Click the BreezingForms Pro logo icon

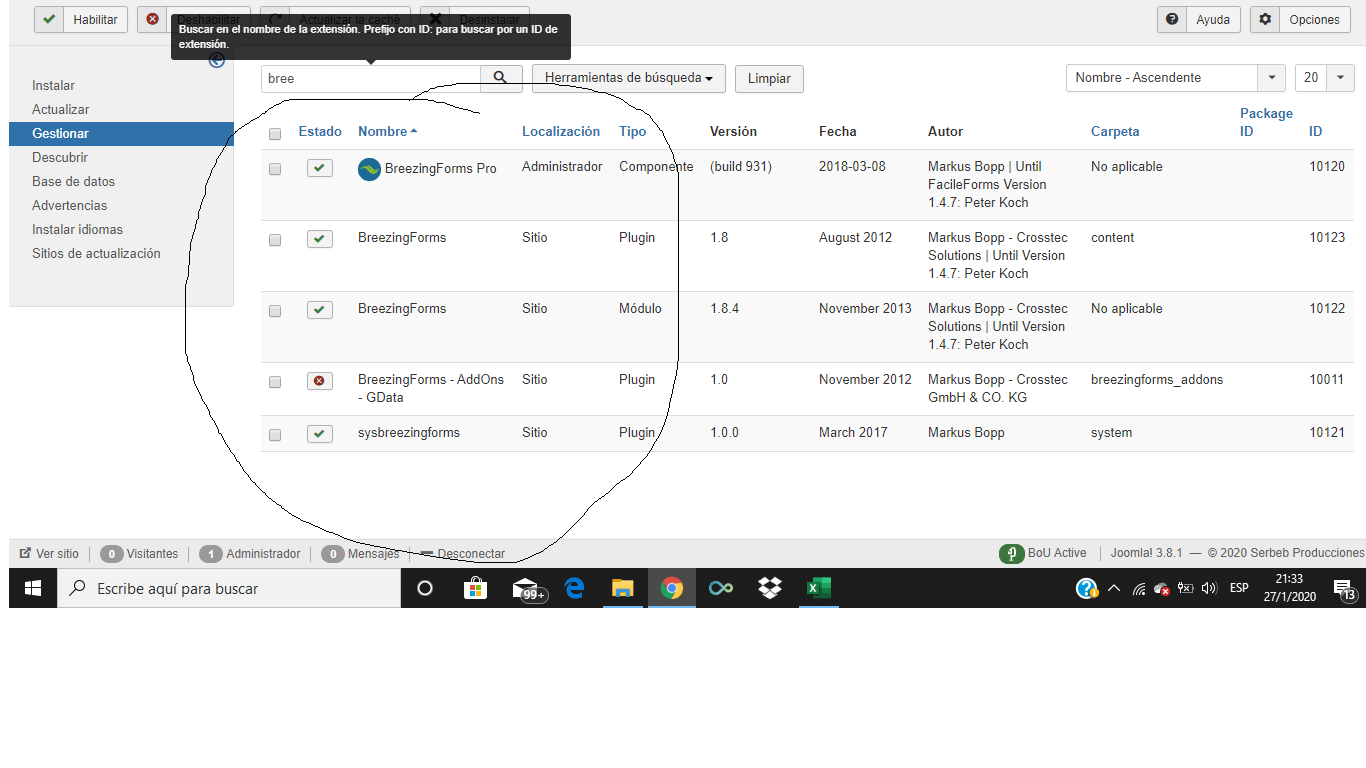tap(369, 169)
